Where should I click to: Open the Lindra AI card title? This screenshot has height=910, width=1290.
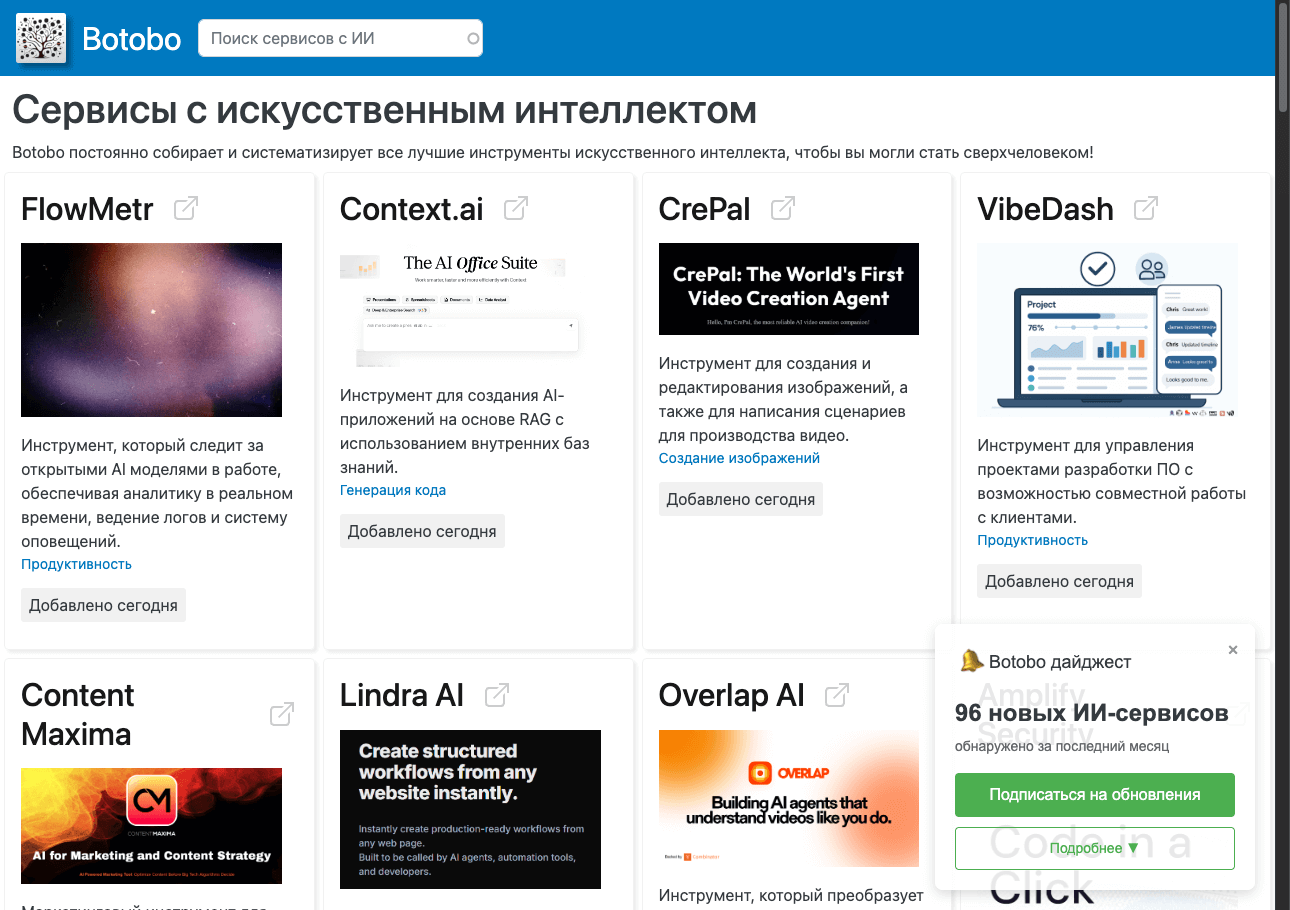pyautogui.click(x=402, y=695)
